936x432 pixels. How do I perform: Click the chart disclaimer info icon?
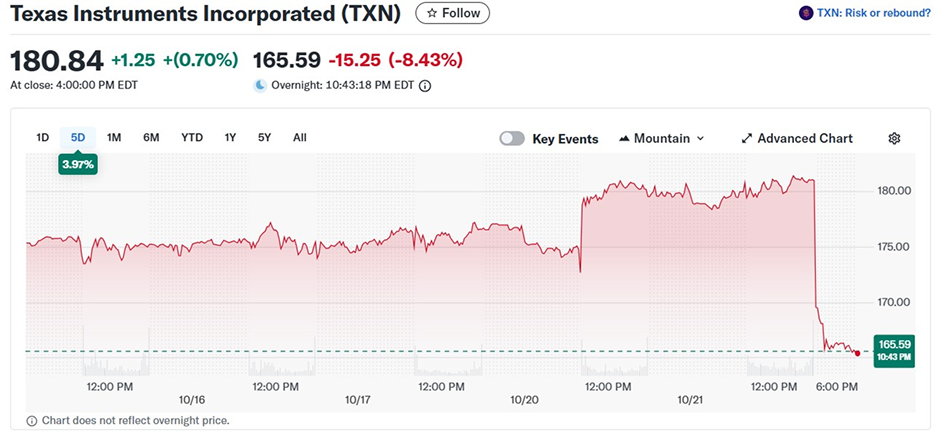[32, 420]
